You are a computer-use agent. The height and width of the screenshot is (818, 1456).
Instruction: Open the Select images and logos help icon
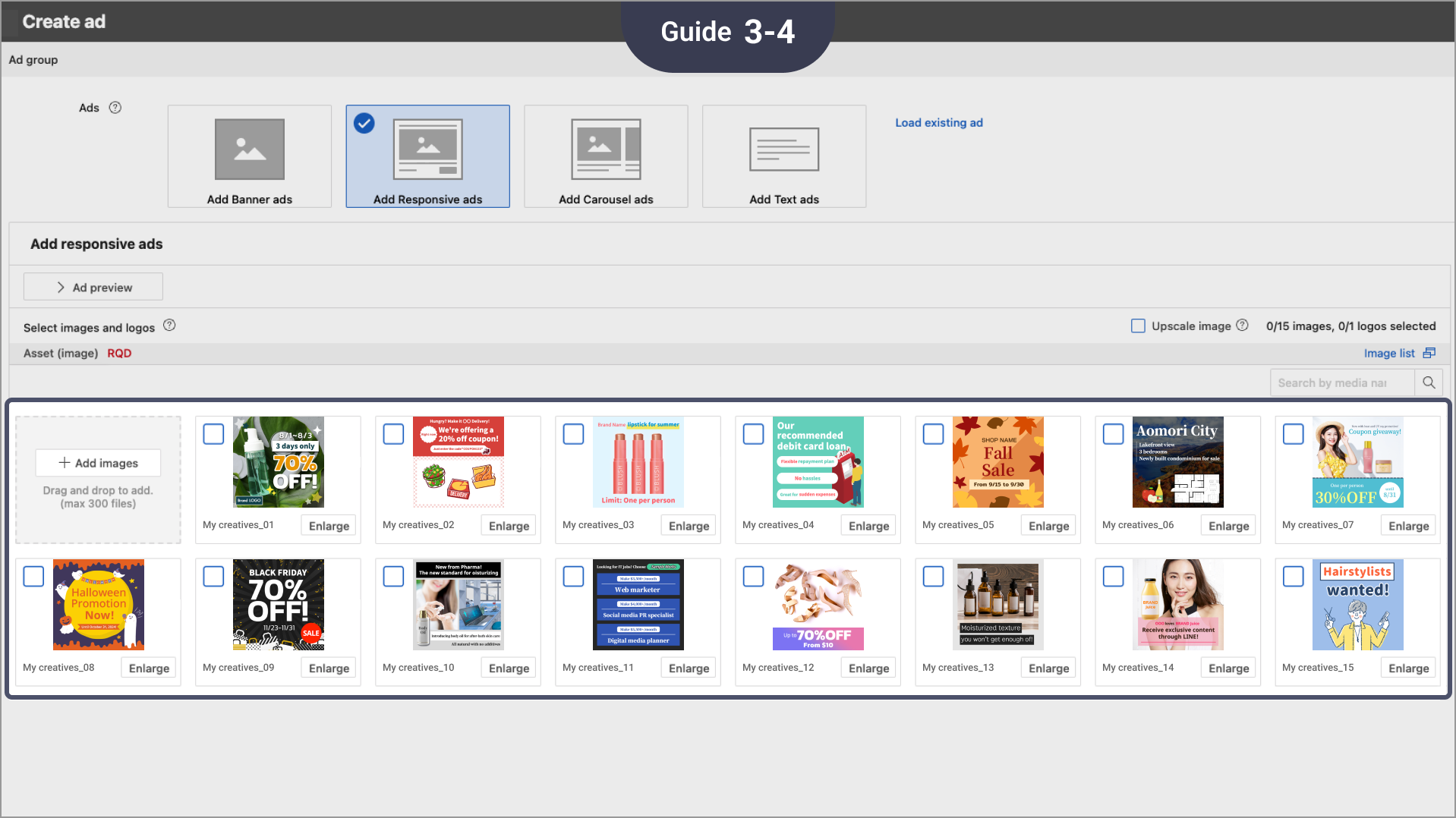click(x=169, y=325)
